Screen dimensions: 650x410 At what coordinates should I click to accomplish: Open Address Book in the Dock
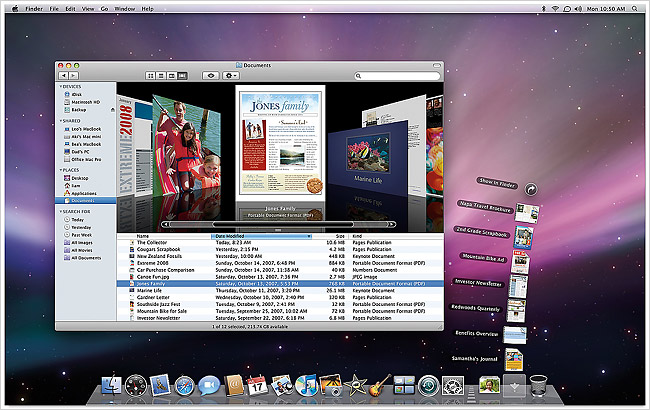pyautogui.click(x=233, y=385)
